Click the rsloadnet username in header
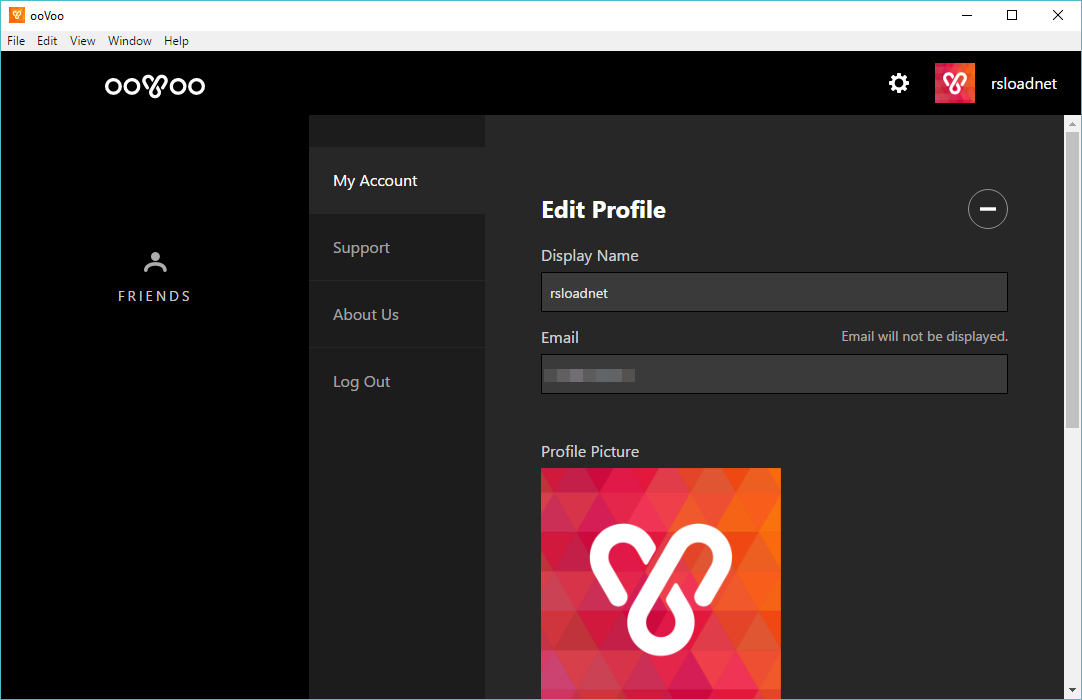 tap(1023, 84)
